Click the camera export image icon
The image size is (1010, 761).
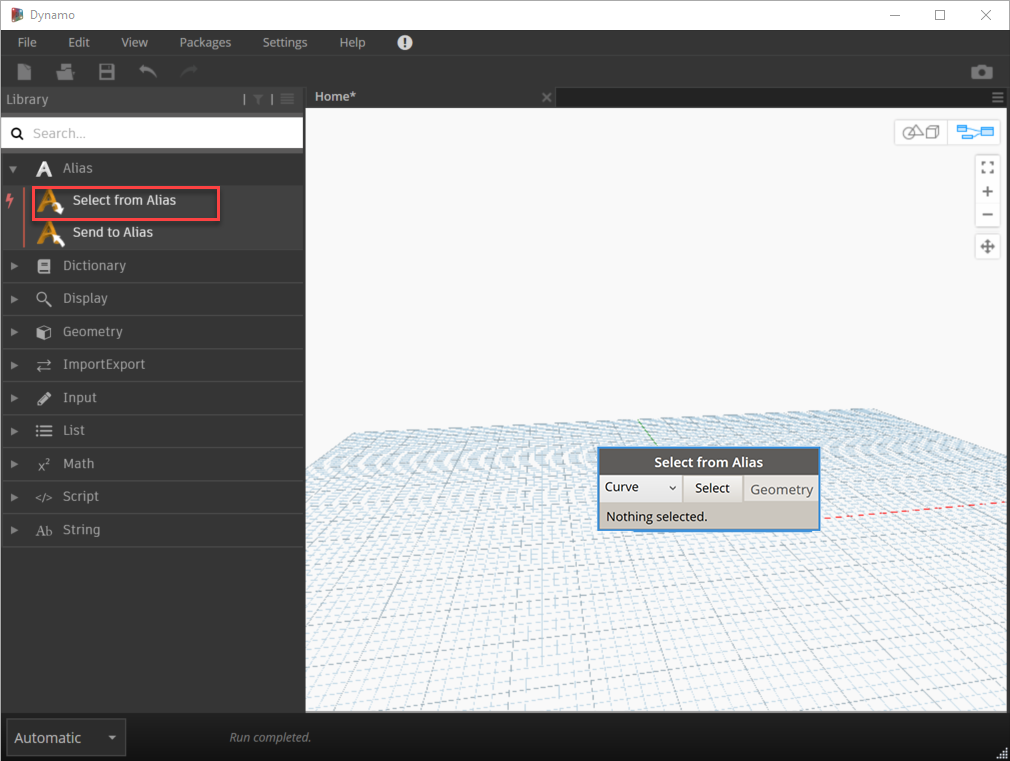[x=982, y=72]
